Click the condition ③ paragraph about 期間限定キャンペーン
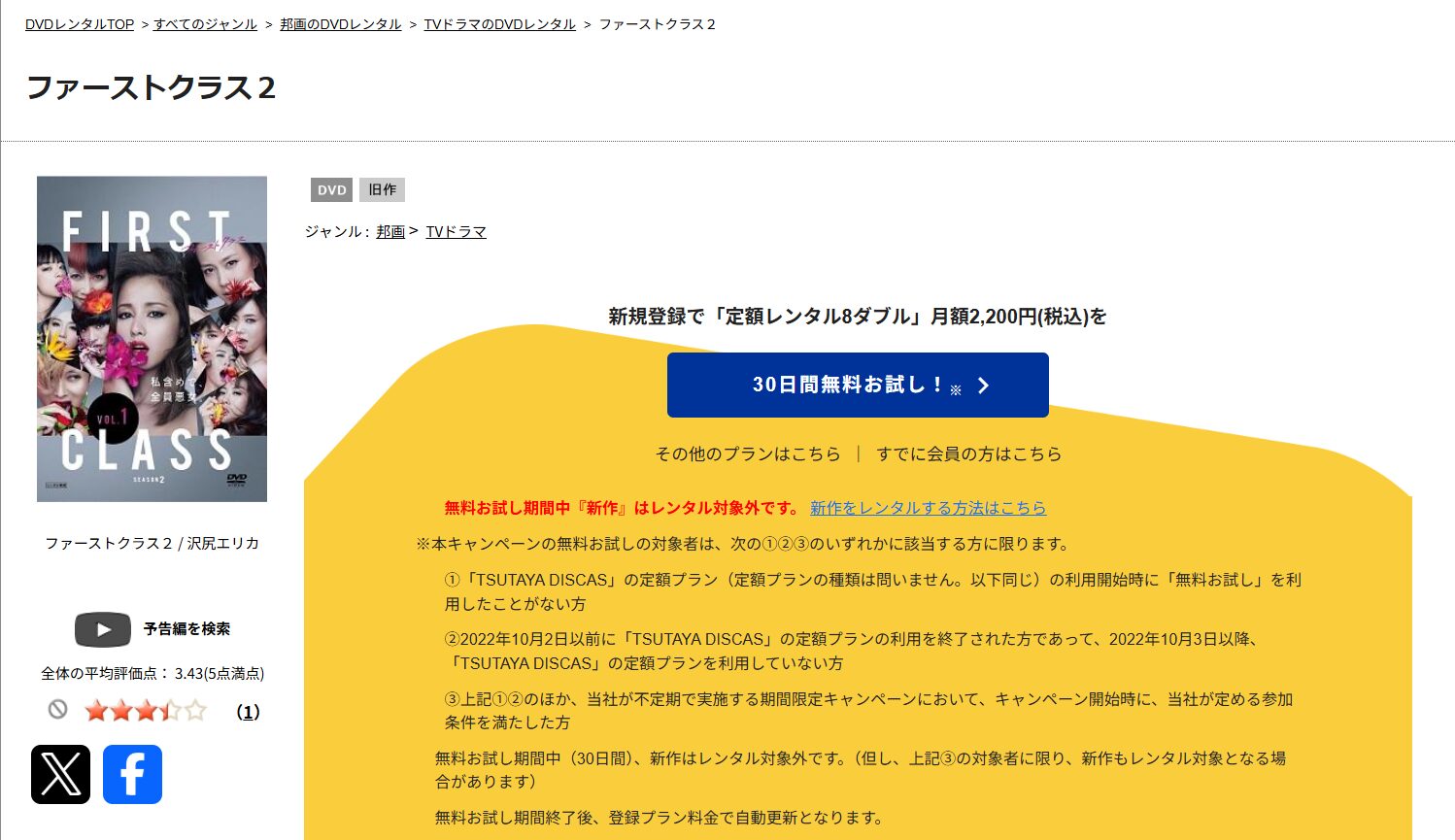The height and width of the screenshot is (840, 1455). (868, 711)
